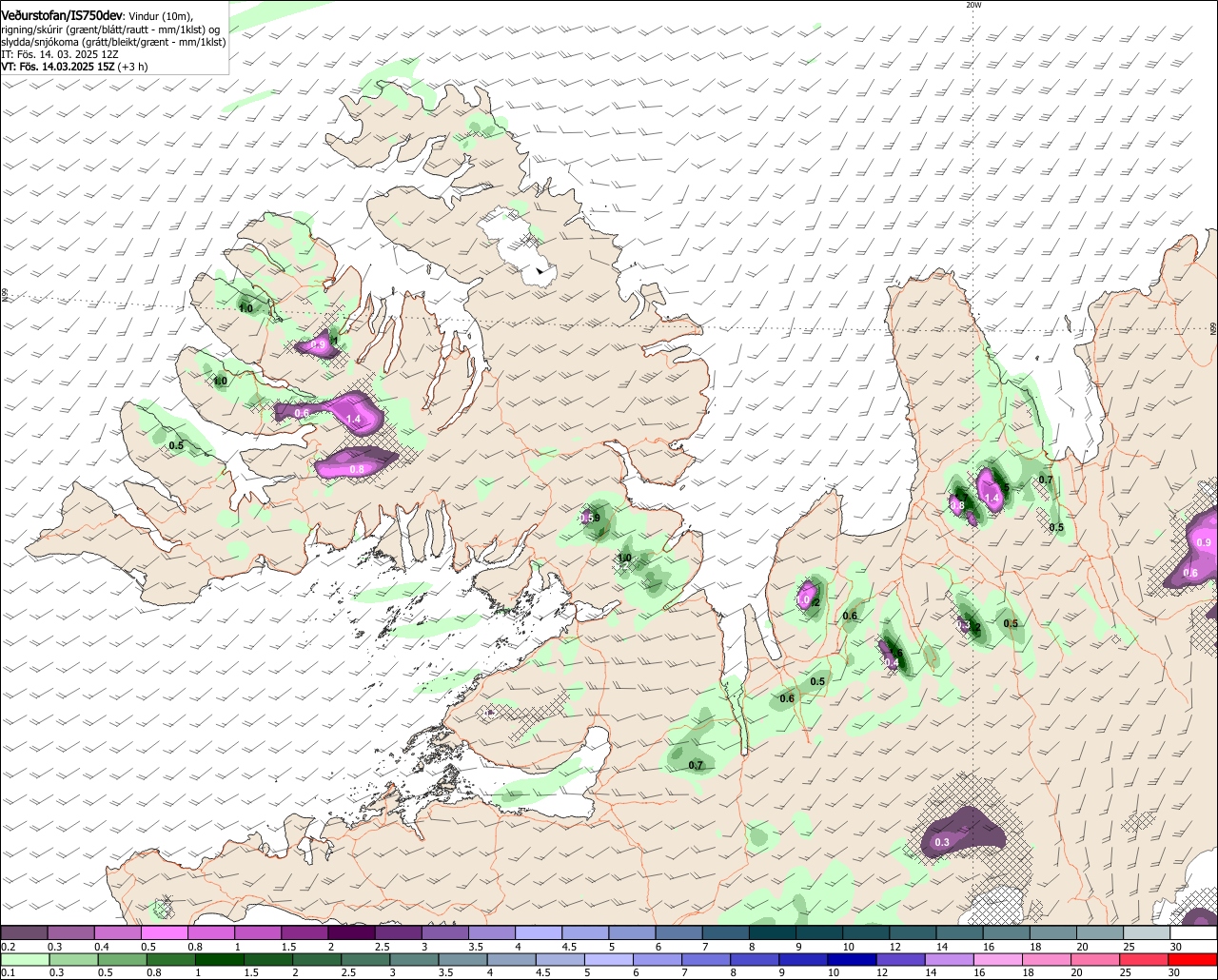Choose the darkest green 1 swatch in lower legend

coord(219,960)
